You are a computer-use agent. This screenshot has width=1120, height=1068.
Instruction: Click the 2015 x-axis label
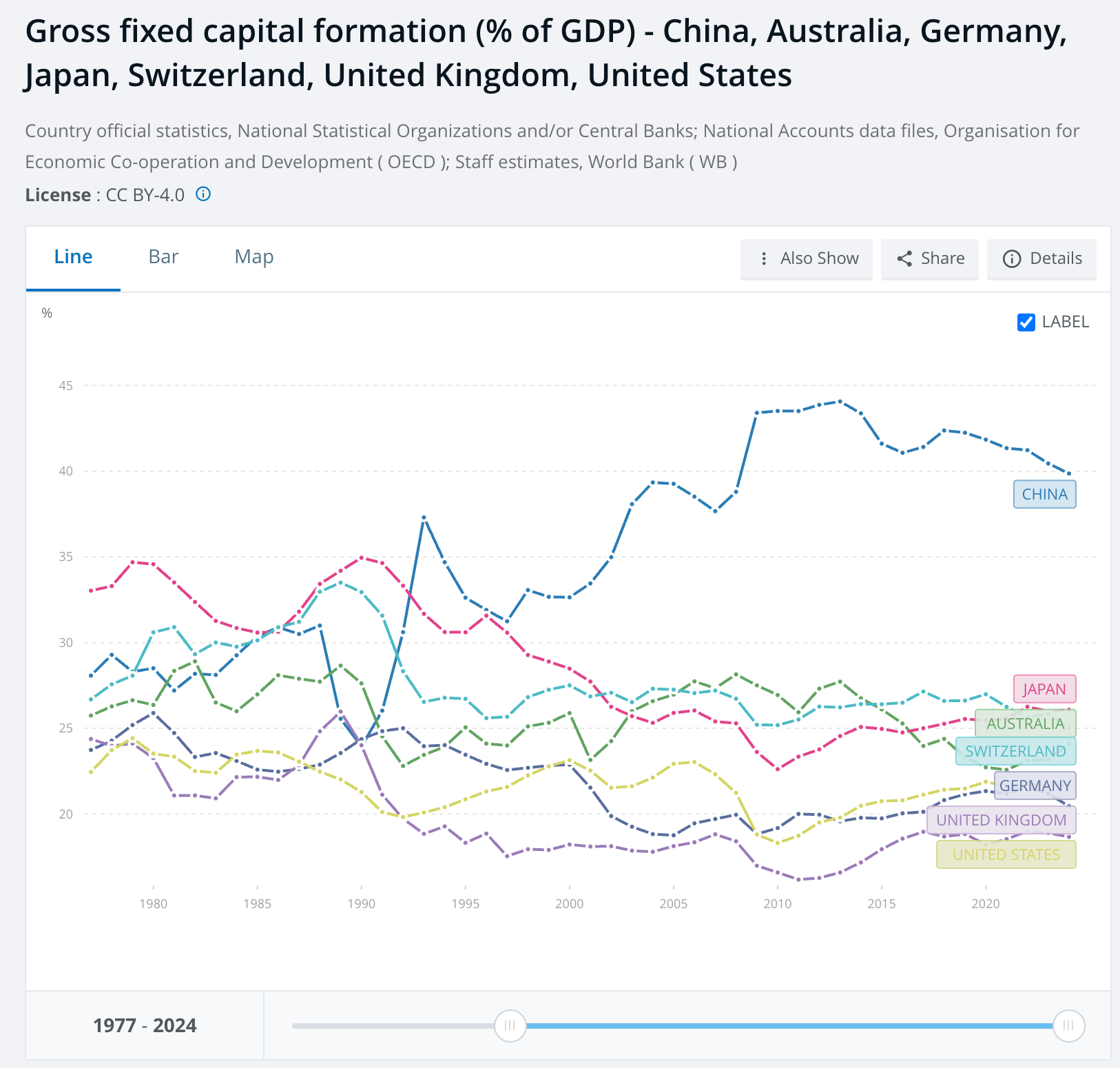pyautogui.click(x=882, y=903)
